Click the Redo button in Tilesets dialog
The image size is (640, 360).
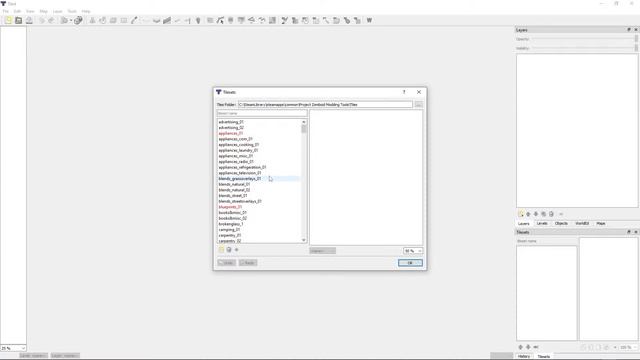point(248,263)
